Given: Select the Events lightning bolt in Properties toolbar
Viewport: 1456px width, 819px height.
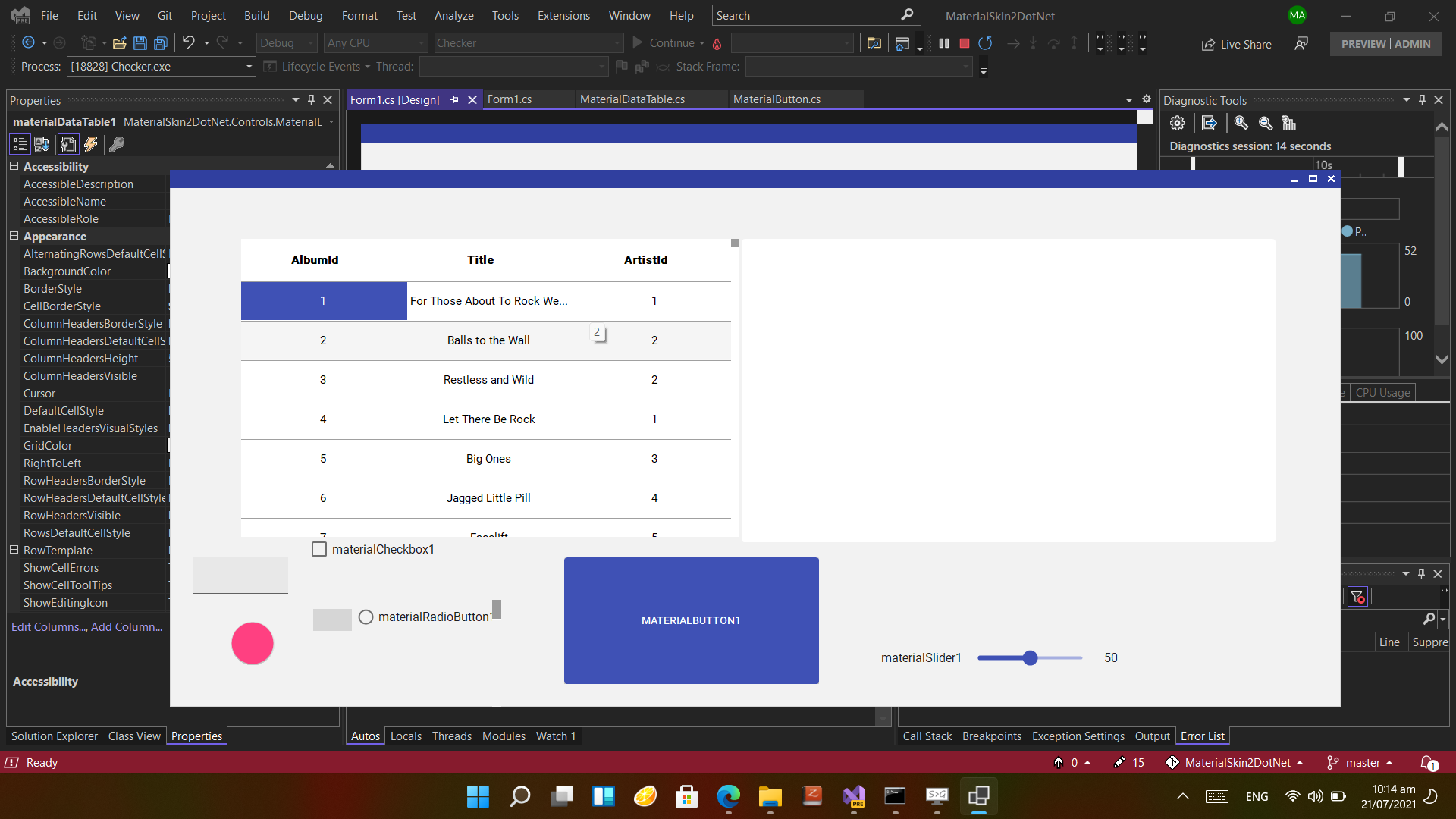Looking at the screenshot, I should coord(90,144).
